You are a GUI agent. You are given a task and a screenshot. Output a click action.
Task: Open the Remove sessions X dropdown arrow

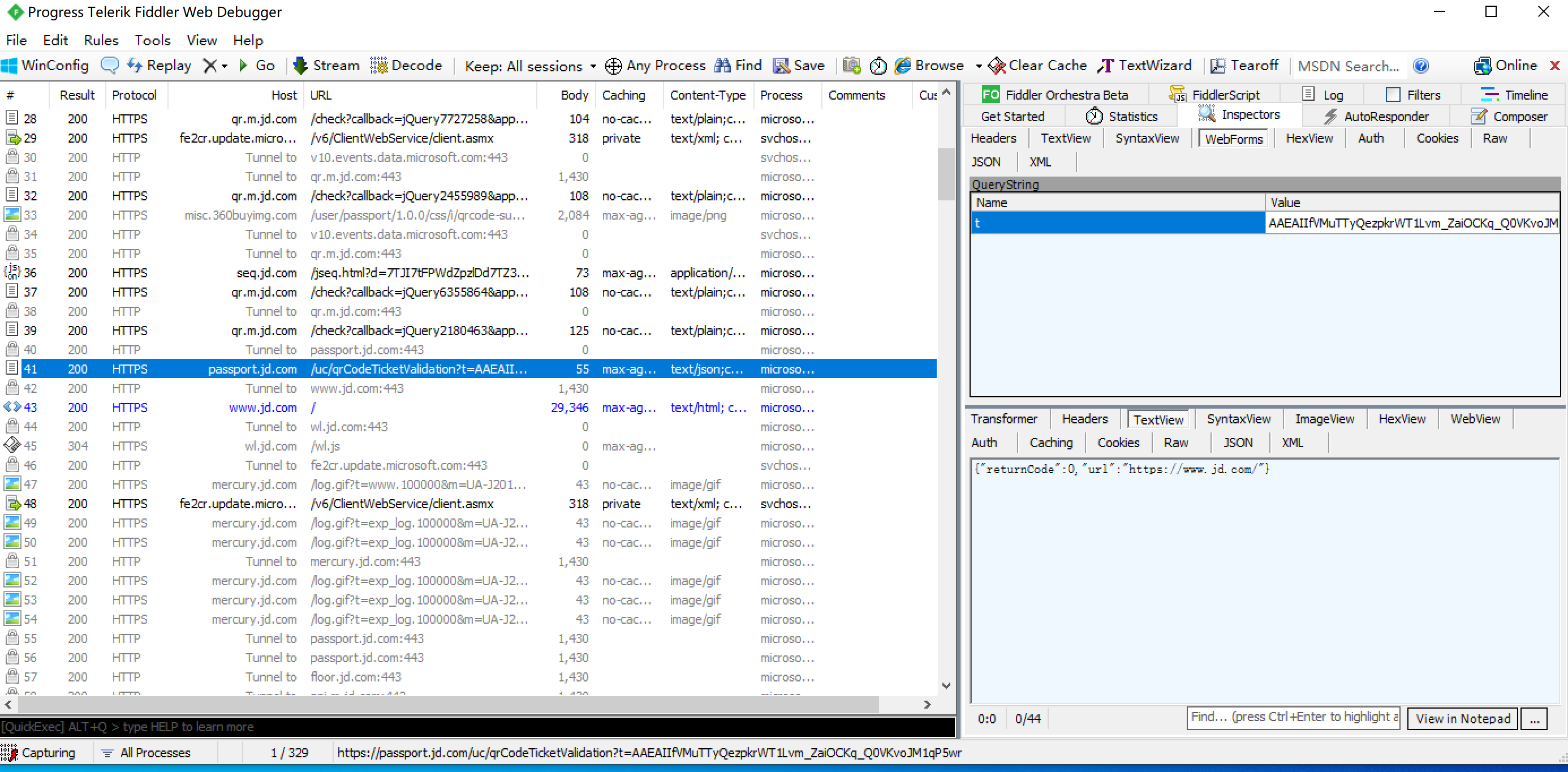225,66
